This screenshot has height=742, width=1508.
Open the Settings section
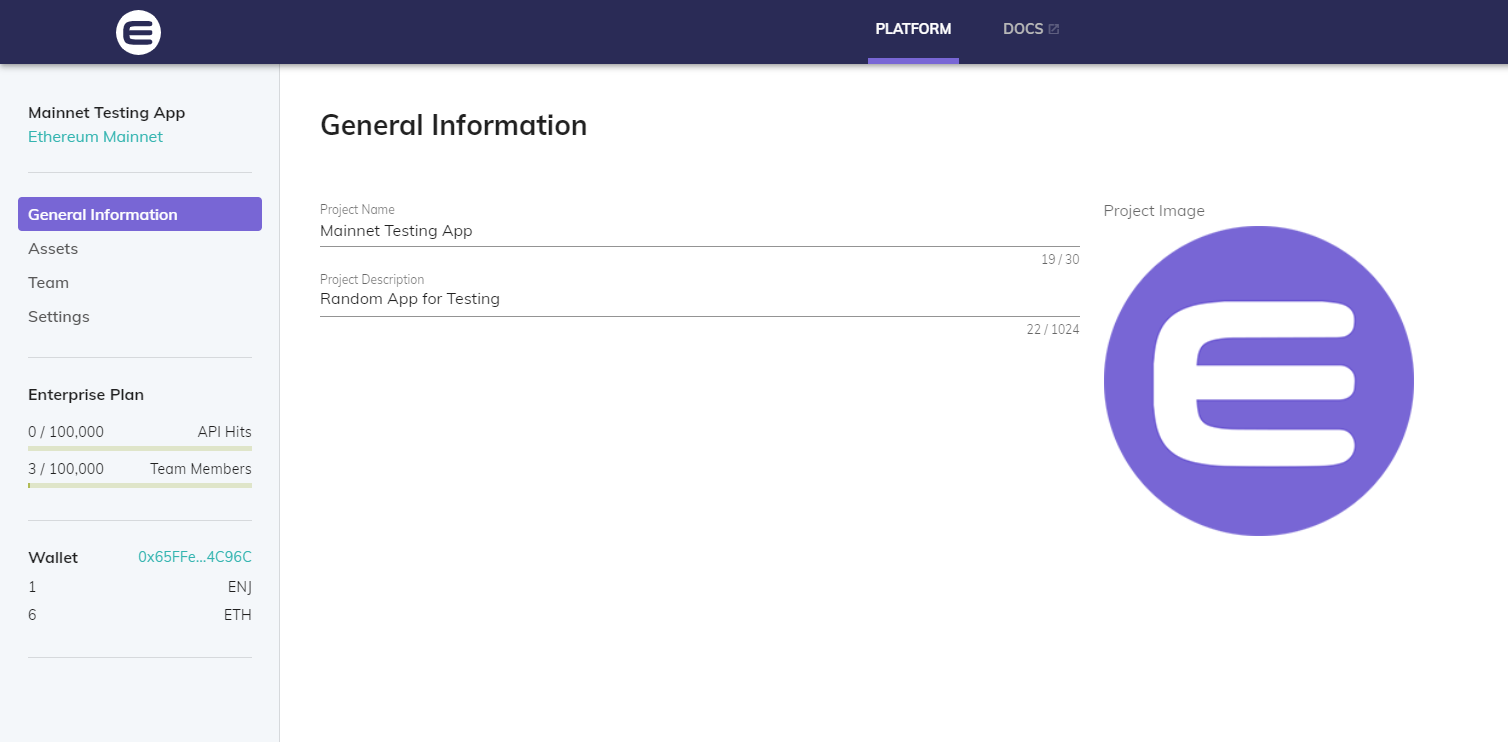(x=59, y=316)
